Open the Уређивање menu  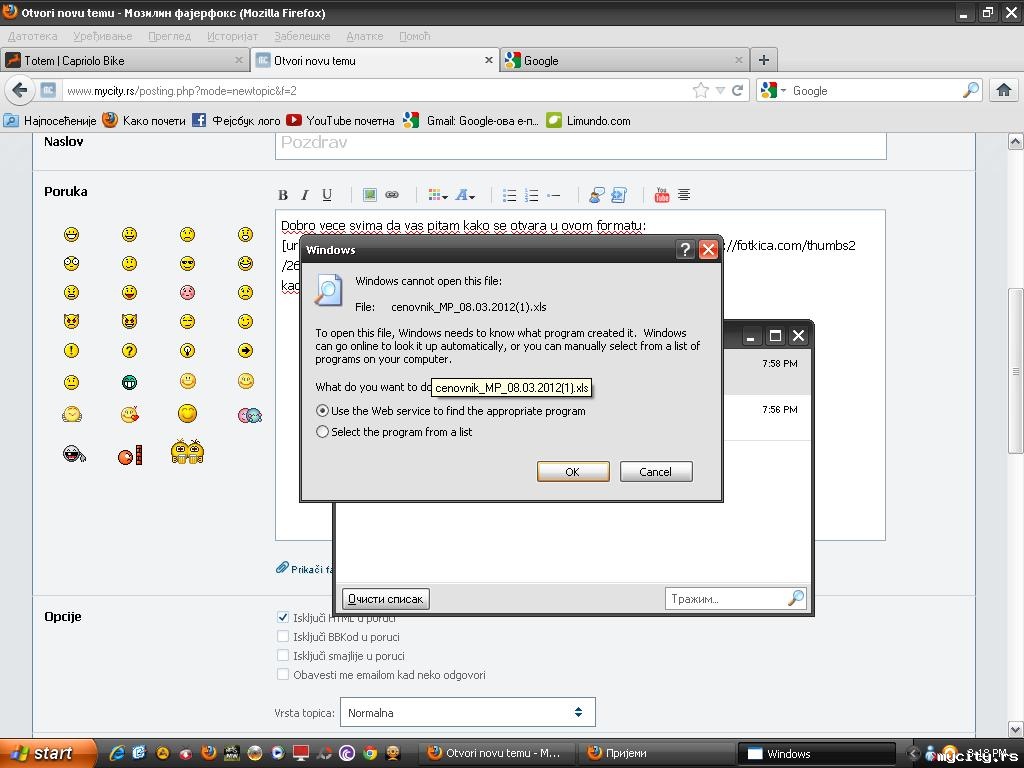(x=103, y=36)
